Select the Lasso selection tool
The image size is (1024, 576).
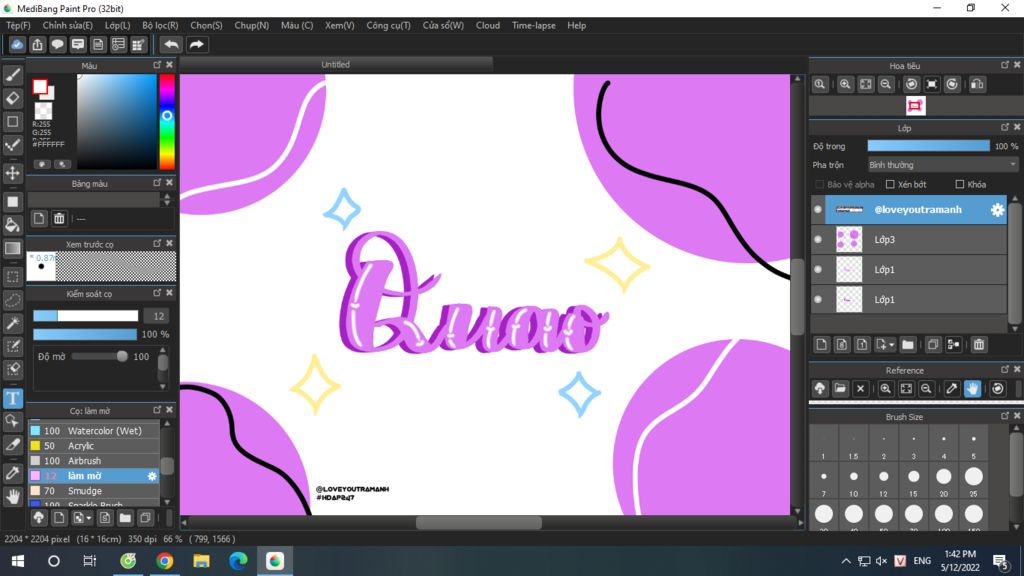click(x=12, y=300)
